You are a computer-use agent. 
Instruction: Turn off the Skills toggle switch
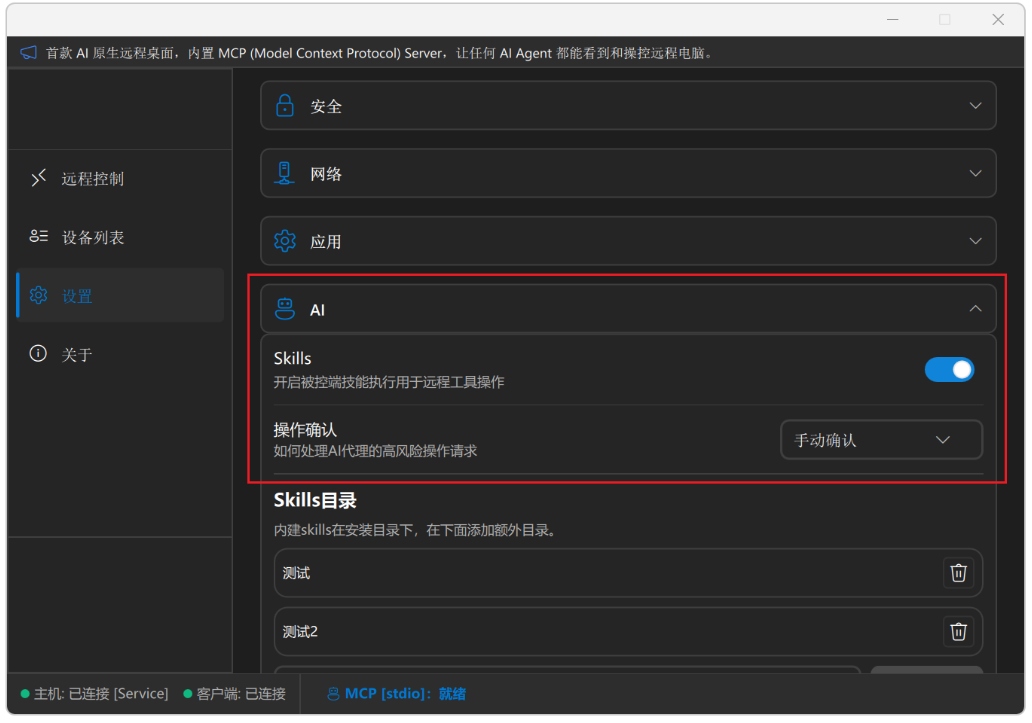point(949,370)
